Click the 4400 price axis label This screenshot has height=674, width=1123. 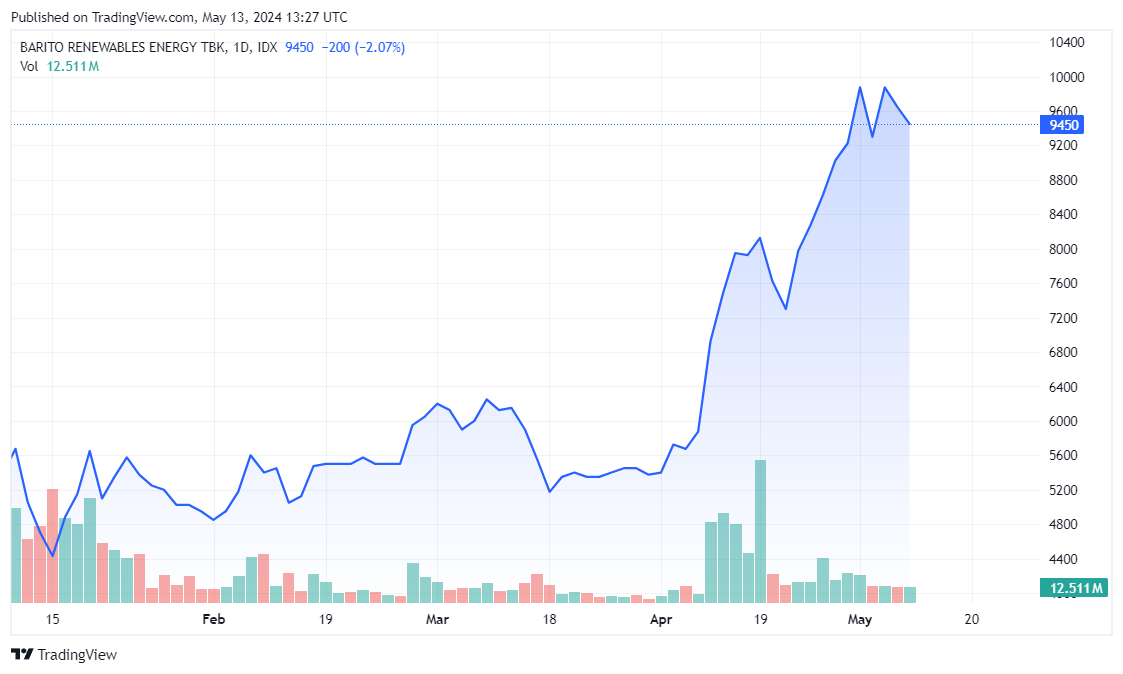[x=1063, y=559]
